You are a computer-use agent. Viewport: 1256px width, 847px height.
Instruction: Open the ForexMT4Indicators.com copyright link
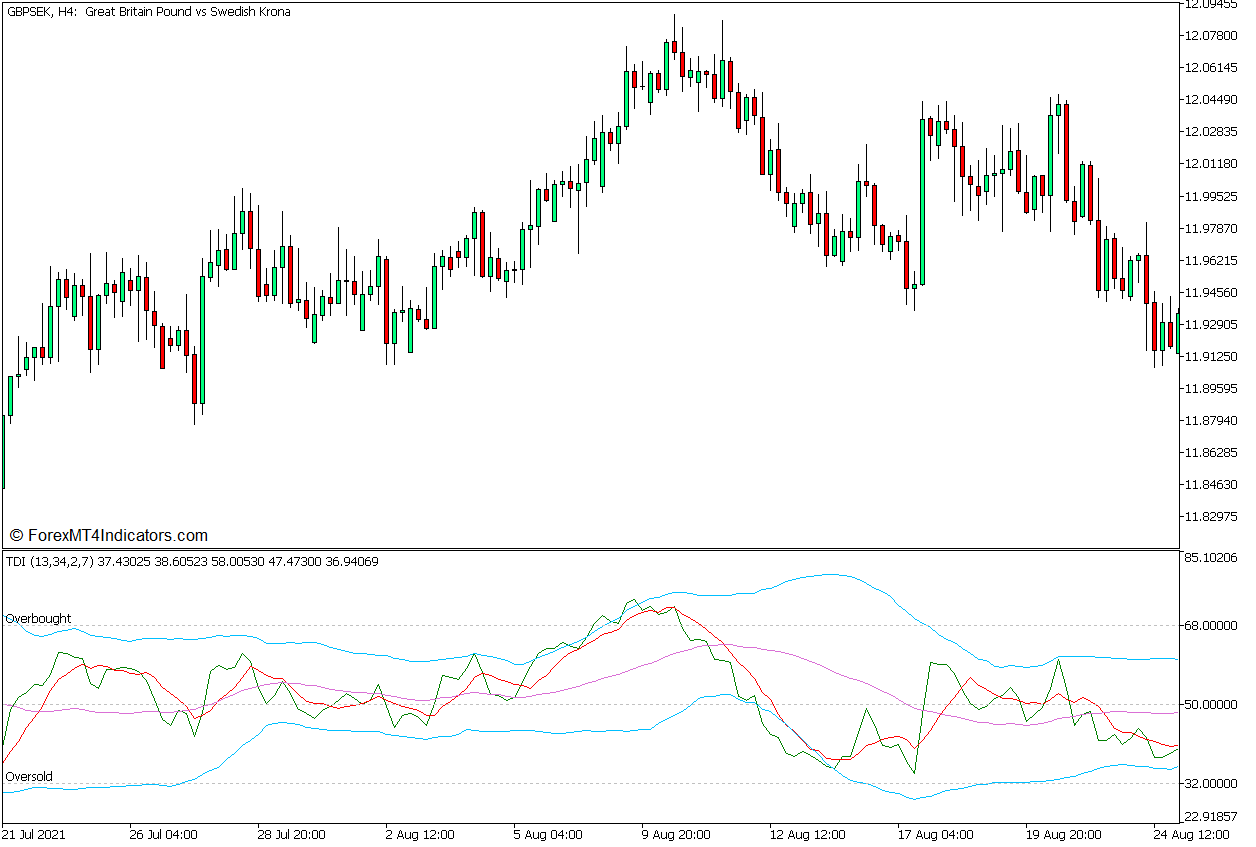point(110,533)
